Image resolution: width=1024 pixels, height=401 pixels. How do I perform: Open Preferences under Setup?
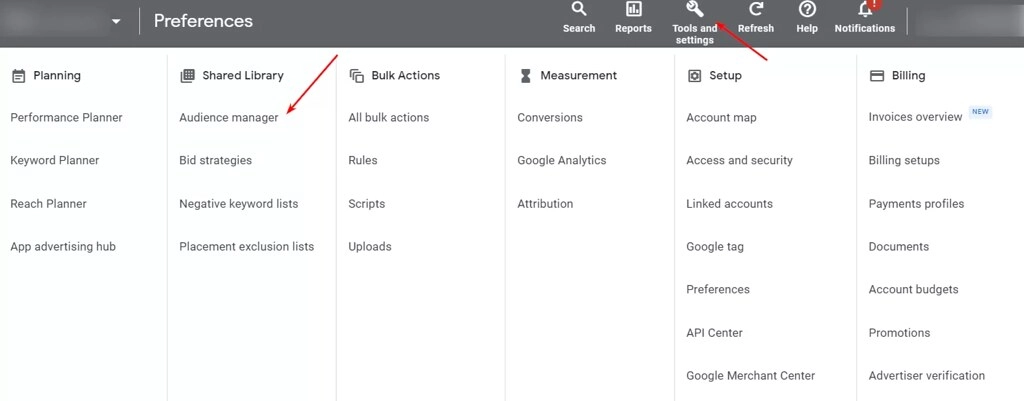(718, 289)
